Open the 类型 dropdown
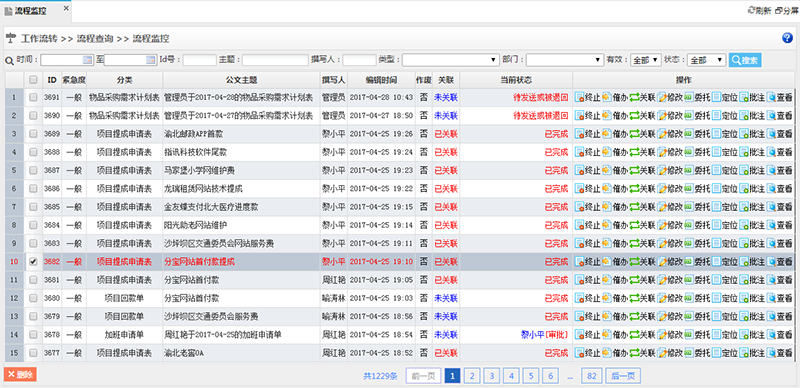 click(451, 60)
